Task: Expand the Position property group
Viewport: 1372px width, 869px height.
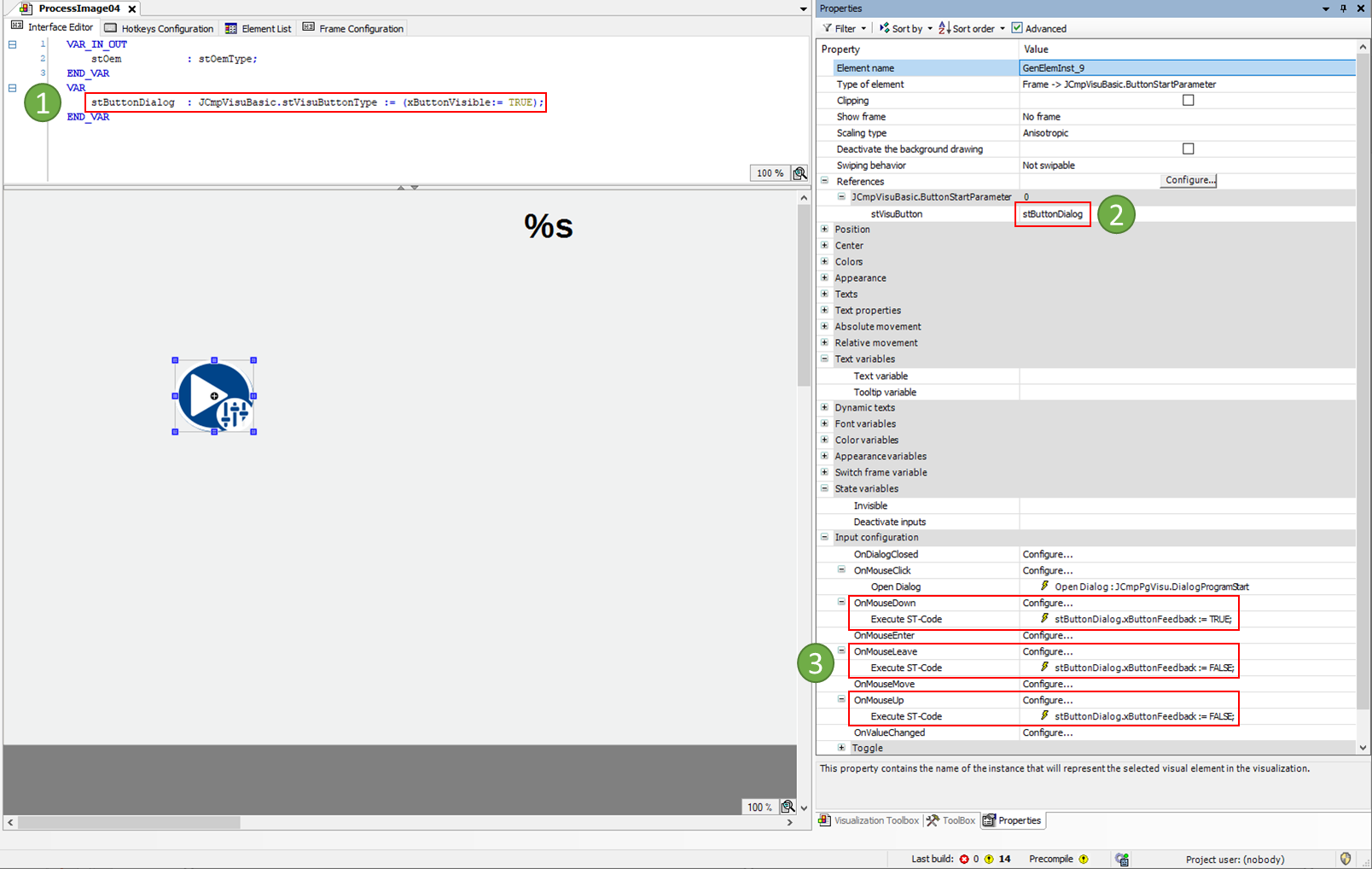Action: click(825, 229)
